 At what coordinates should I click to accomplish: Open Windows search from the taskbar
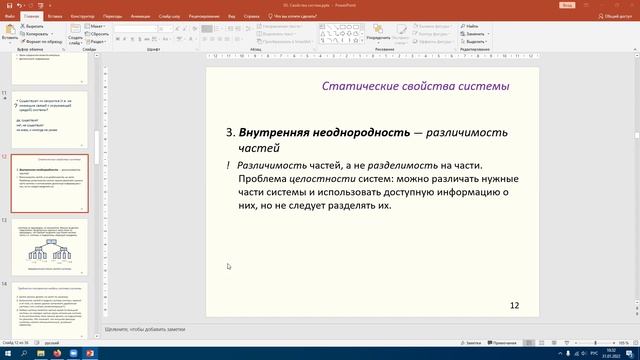[24, 353]
